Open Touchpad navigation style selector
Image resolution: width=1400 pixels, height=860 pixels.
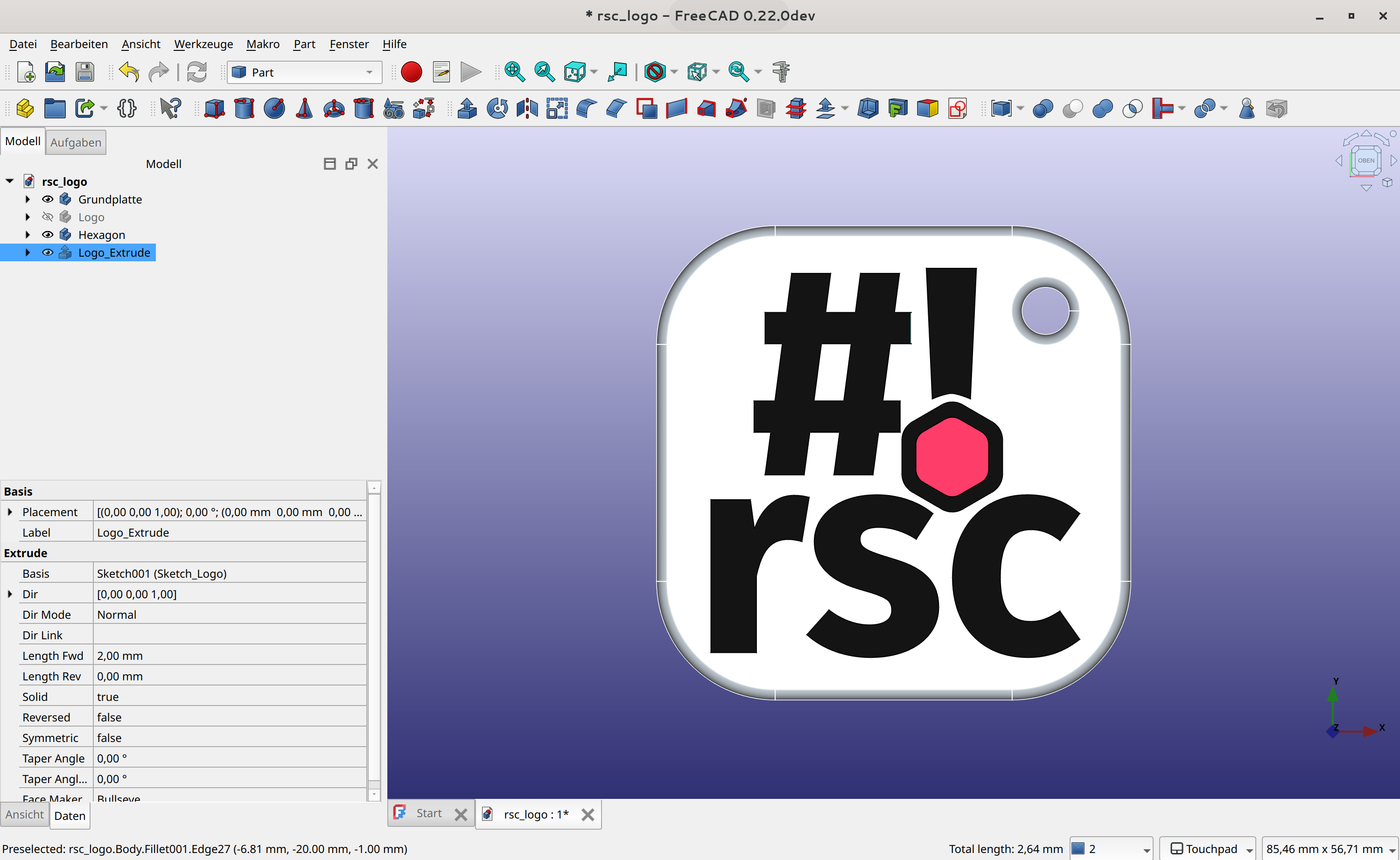tap(1208, 849)
